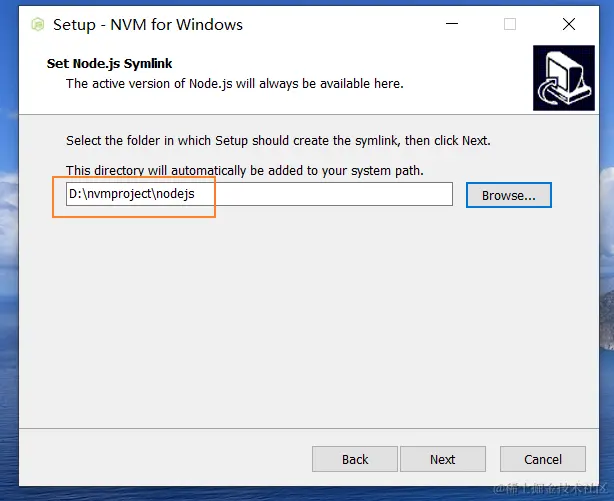Image resolution: width=614 pixels, height=501 pixels.
Task: Click the 'Setup - NVM for Windows' title
Action: click(x=148, y=25)
